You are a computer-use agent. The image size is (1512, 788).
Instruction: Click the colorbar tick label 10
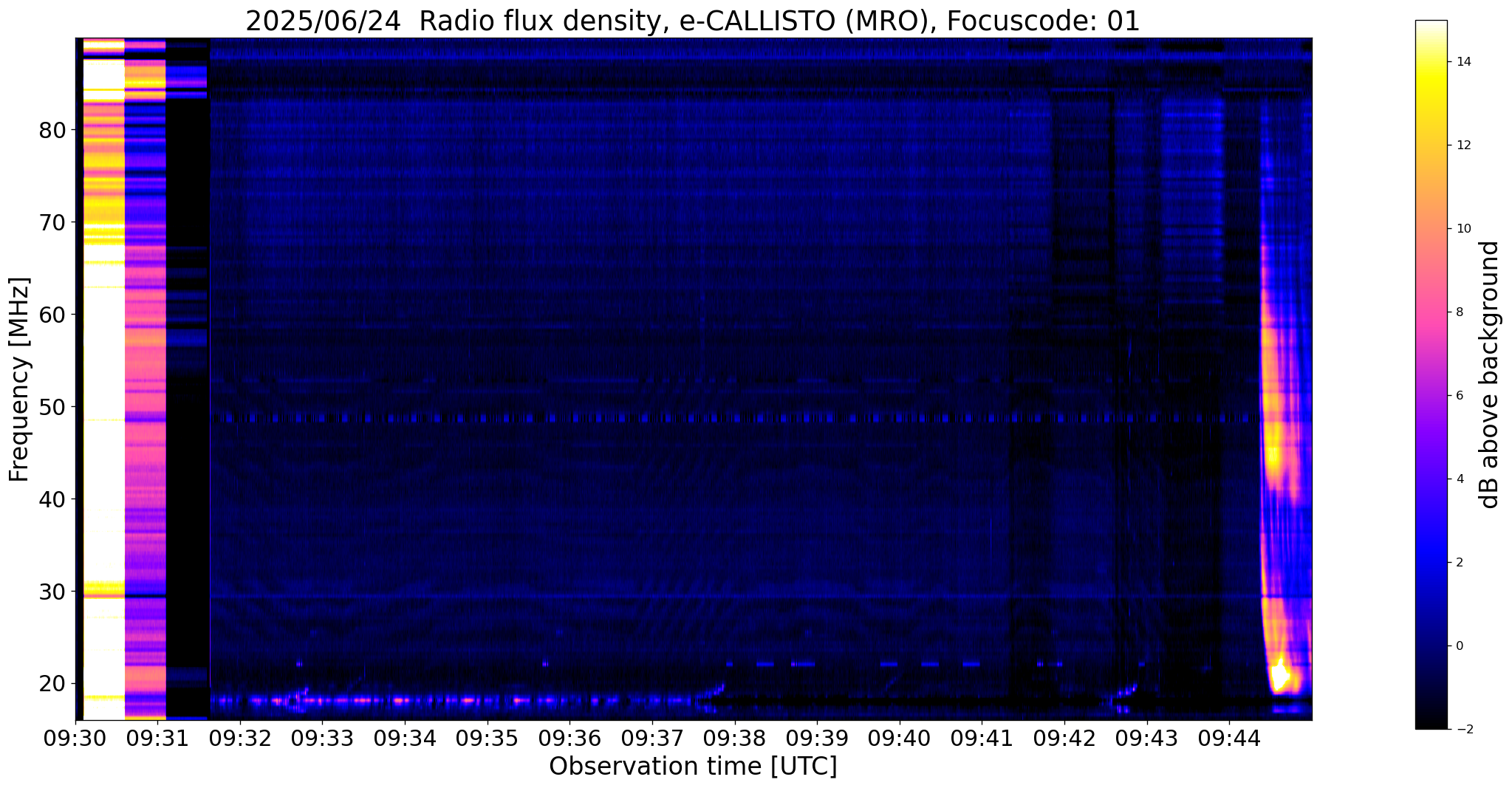1463,229
